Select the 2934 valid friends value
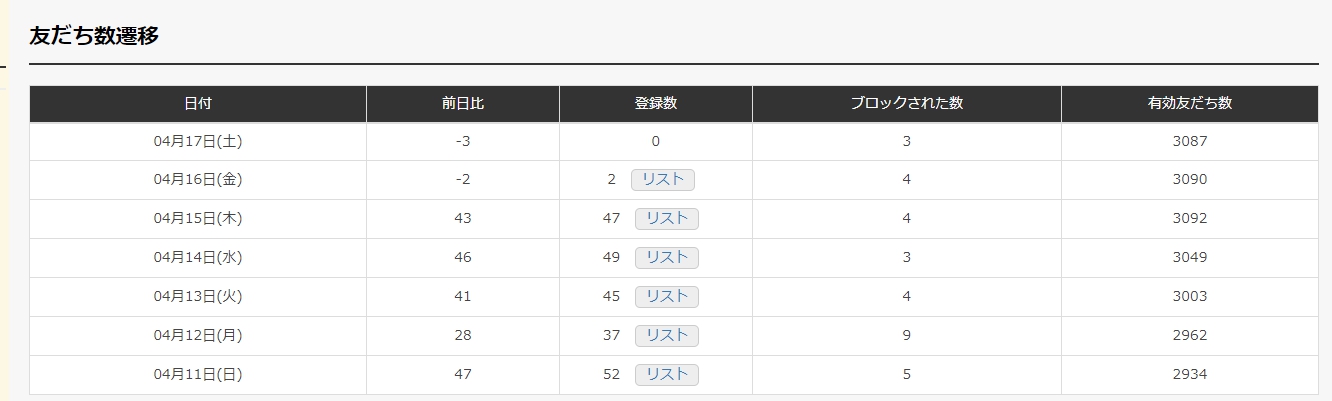The image size is (1332, 401). point(1190,375)
